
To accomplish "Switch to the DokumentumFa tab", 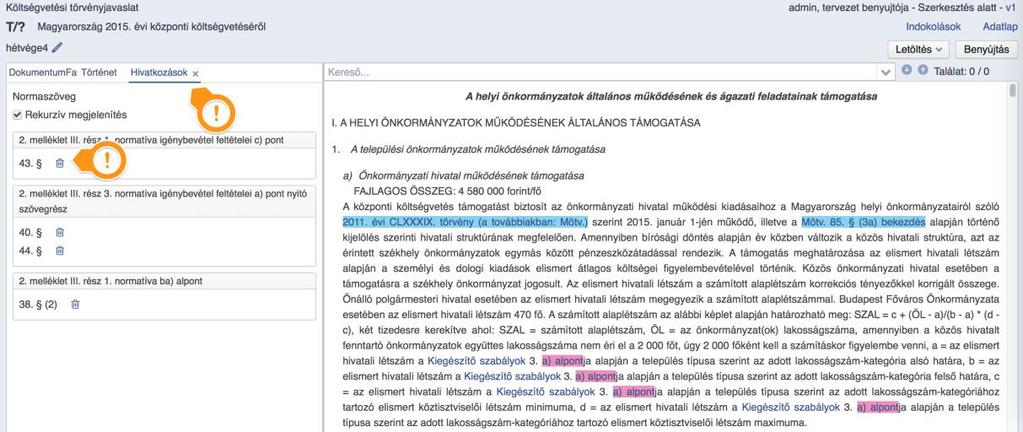I will [x=42, y=73].
